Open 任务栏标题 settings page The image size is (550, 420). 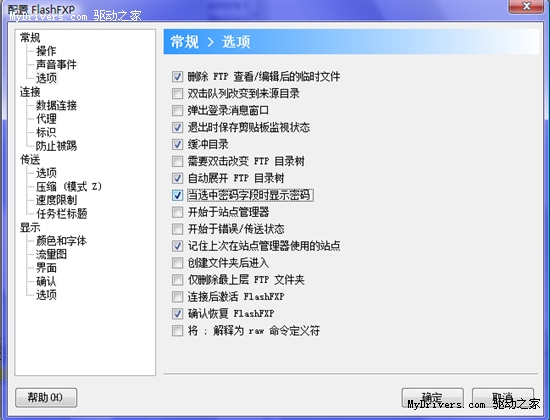coord(61,214)
